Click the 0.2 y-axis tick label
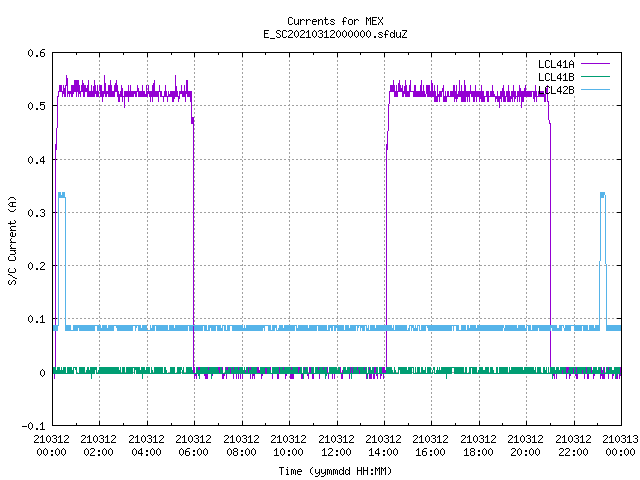The image size is (640, 480). point(36,266)
